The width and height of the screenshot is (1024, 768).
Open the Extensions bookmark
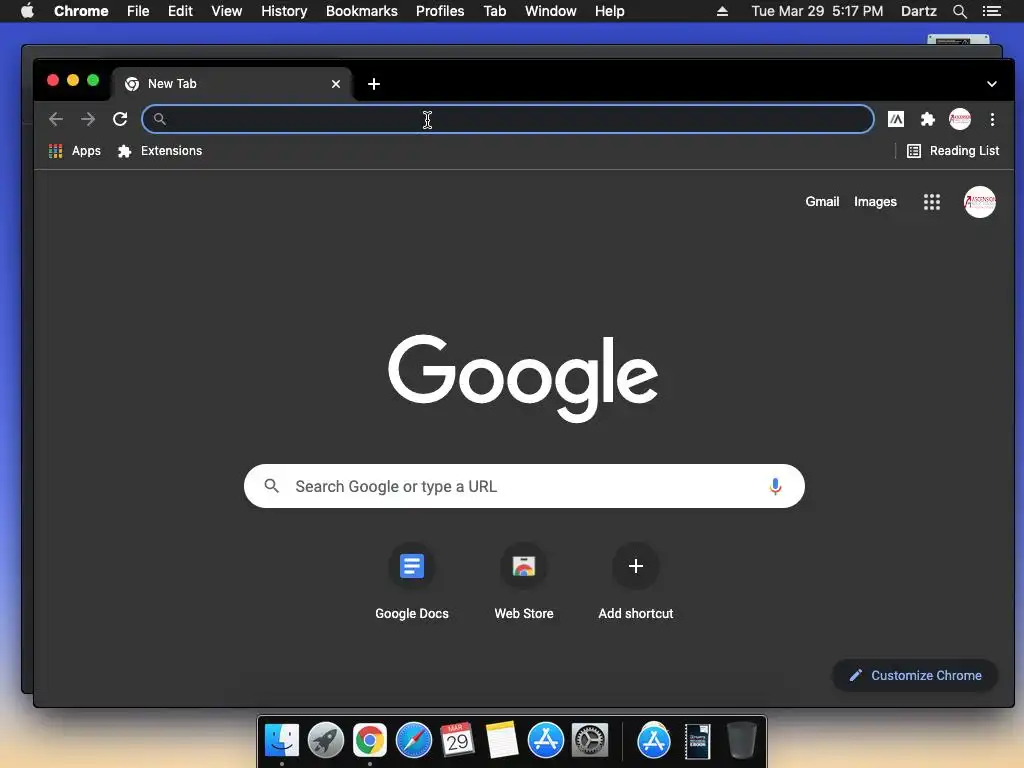[x=160, y=151]
